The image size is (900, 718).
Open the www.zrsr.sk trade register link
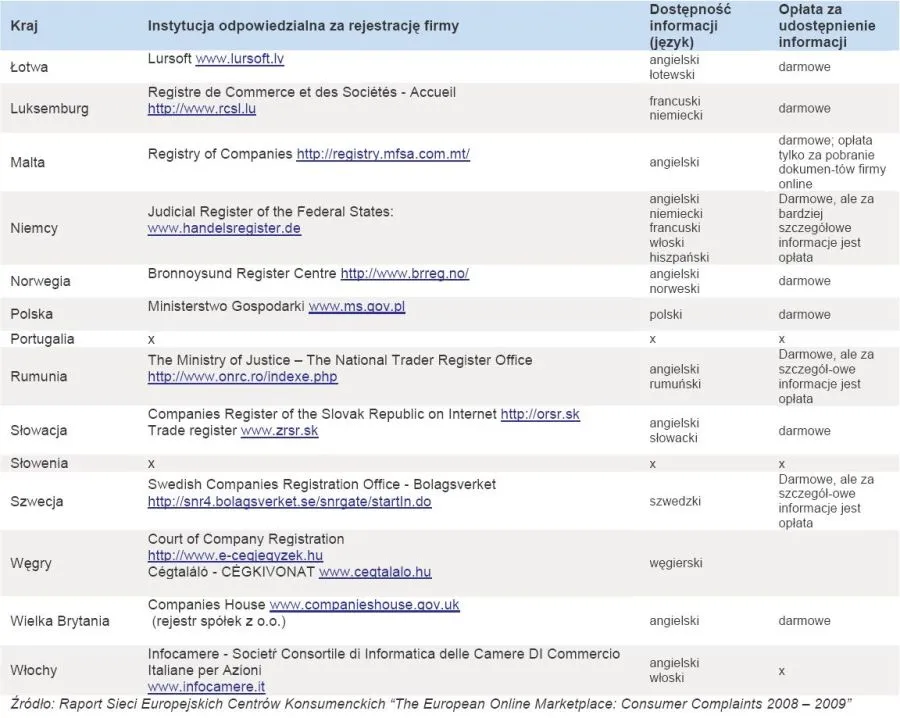279,431
